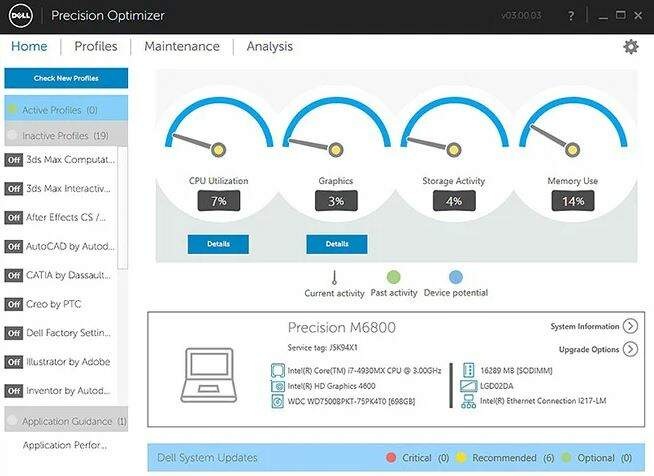Open the Maintenance tab
The width and height of the screenshot is (654, 476).
click(182, 46)
